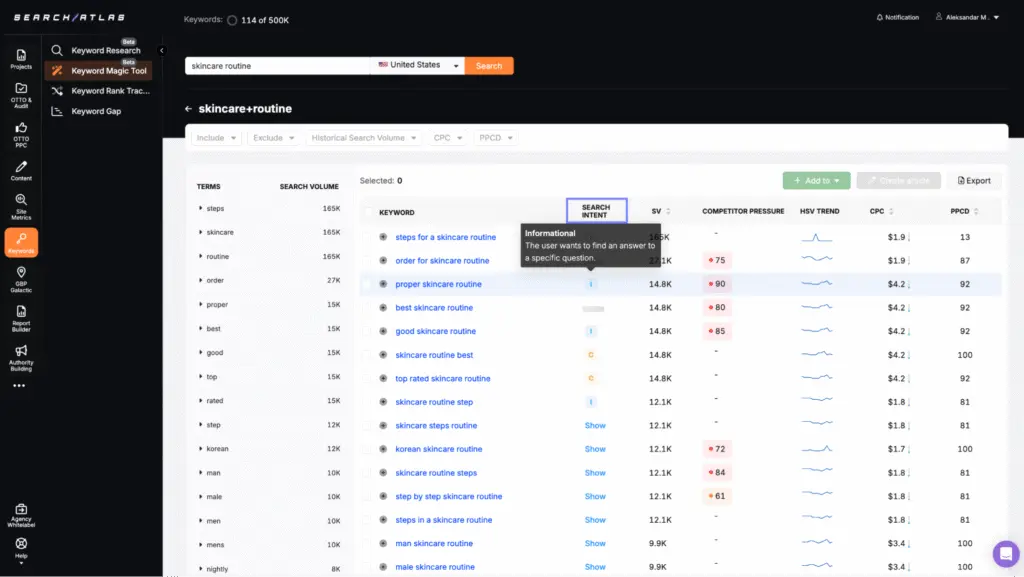Show search intent for skincare steps routine
This screenshot has height=577, width=1024.
595,426
